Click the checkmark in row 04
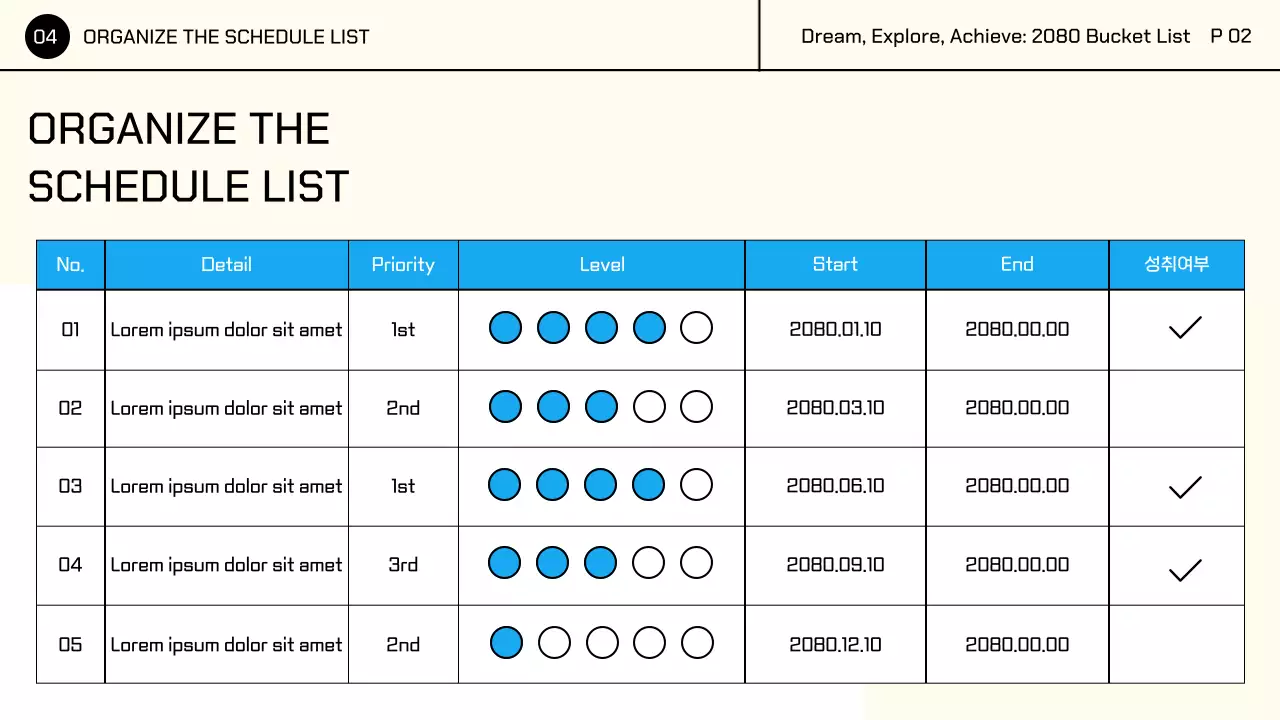Screen dimensions: 1280x720 click(x=1185, y=570)
